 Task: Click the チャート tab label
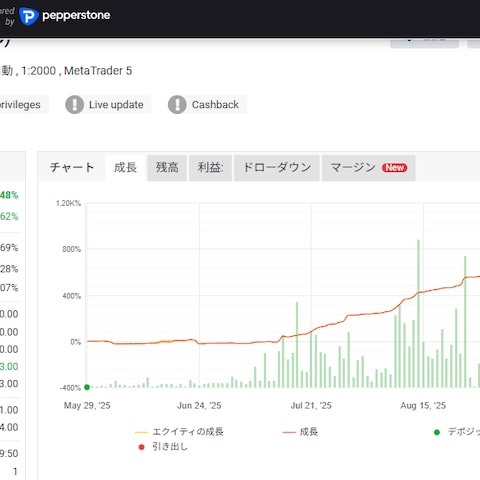(72, 168)
